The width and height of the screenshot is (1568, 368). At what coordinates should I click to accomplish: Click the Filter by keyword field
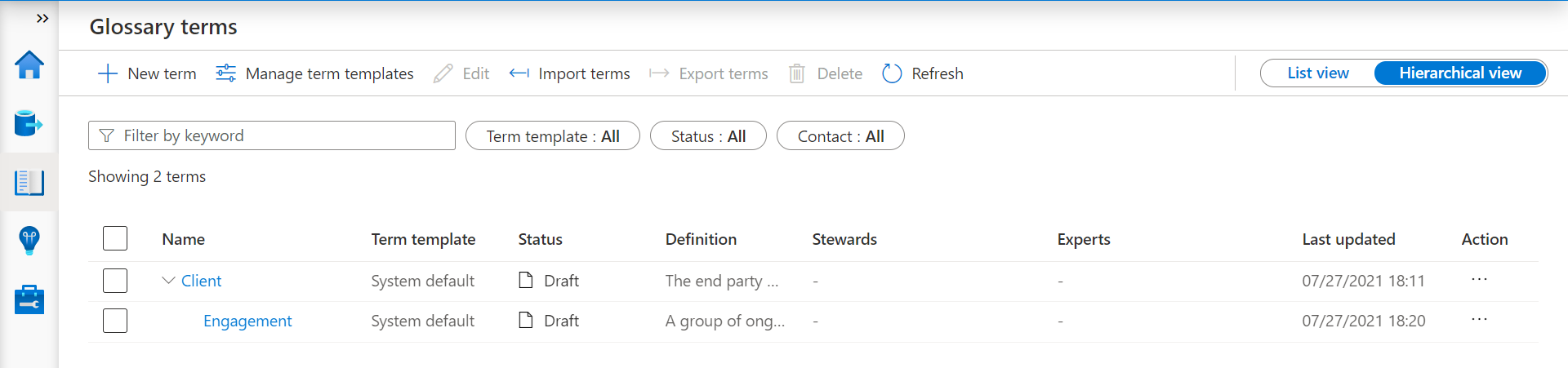pyautogui.click(x=272, y=135)
